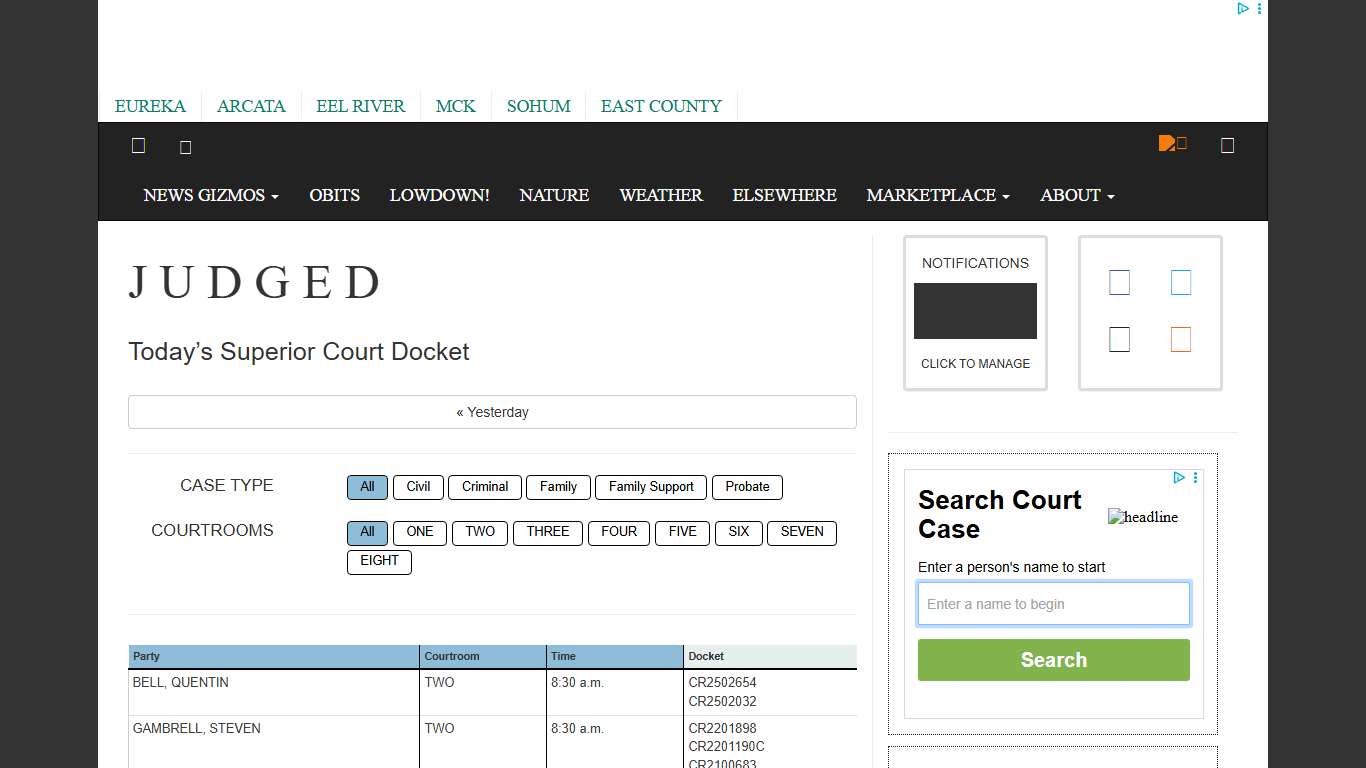Expand the About dropdown menu

[1076, 195]
